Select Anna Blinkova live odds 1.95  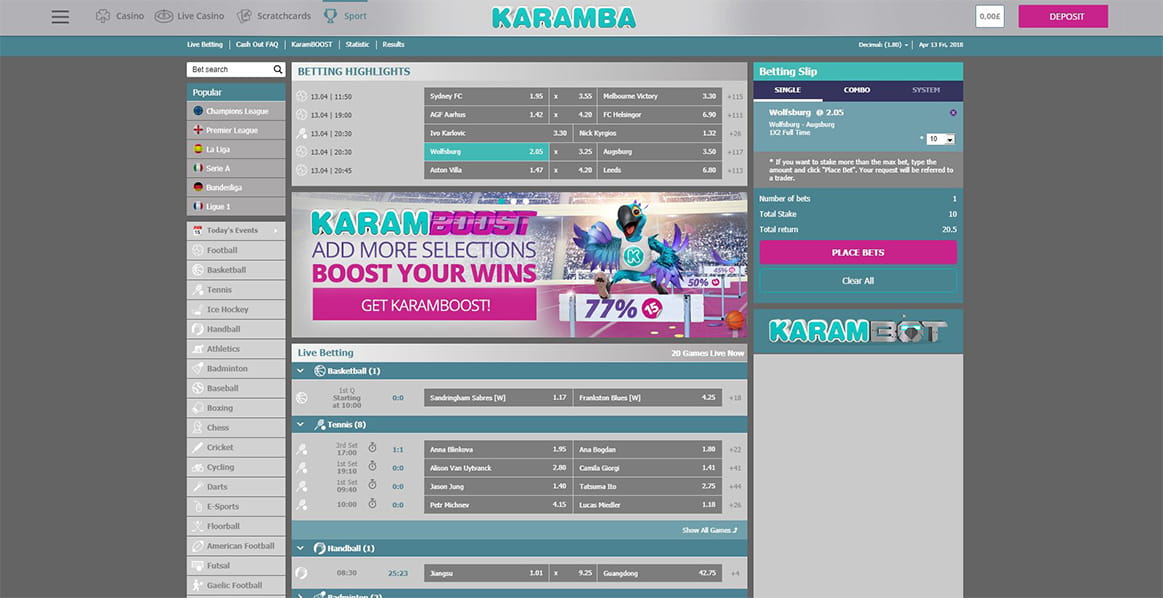pos(498,449)
